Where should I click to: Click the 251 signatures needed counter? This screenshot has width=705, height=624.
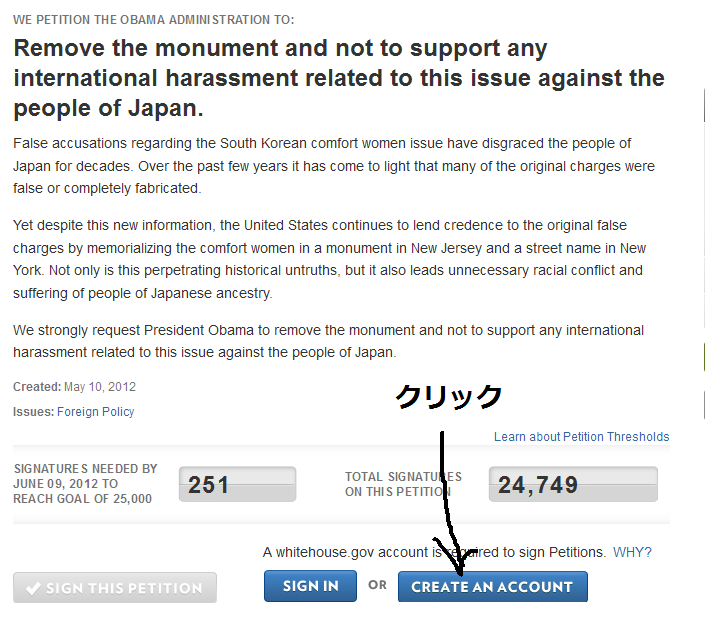tap(237, 485)
